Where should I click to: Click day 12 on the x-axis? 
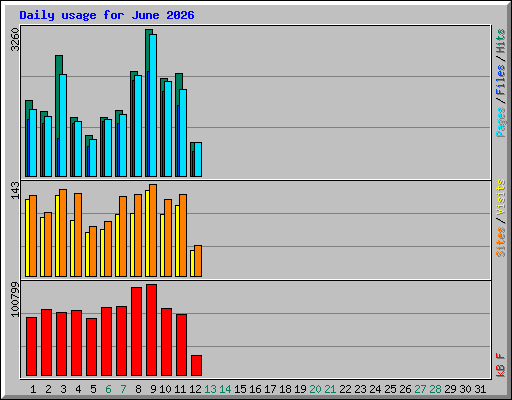[195, 389]
